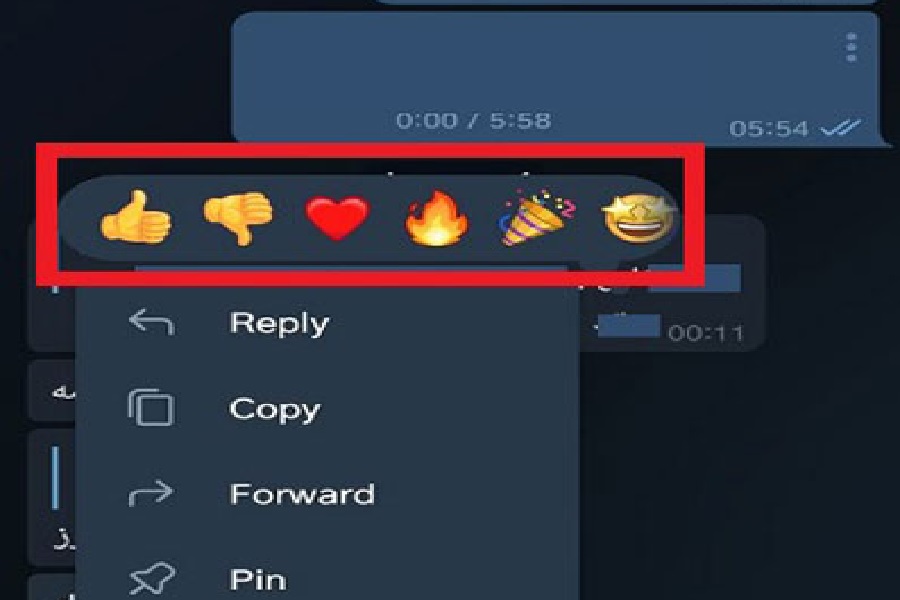The height and width of the screenshot is (600, 900).
Task: Add the fire emoji reaction
Action: coord(436,218)
